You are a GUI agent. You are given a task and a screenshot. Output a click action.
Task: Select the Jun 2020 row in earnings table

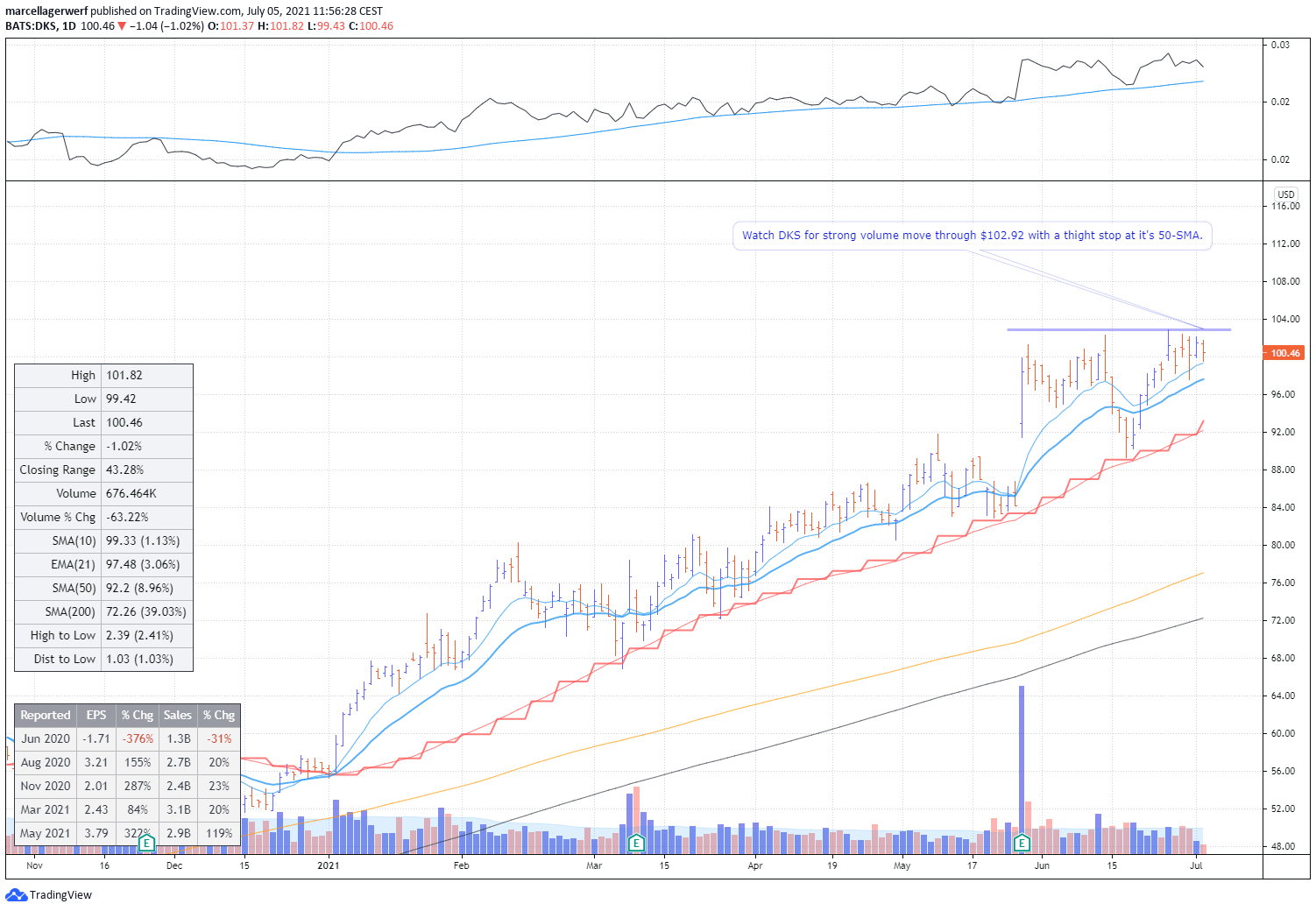(x=127, y=738)
